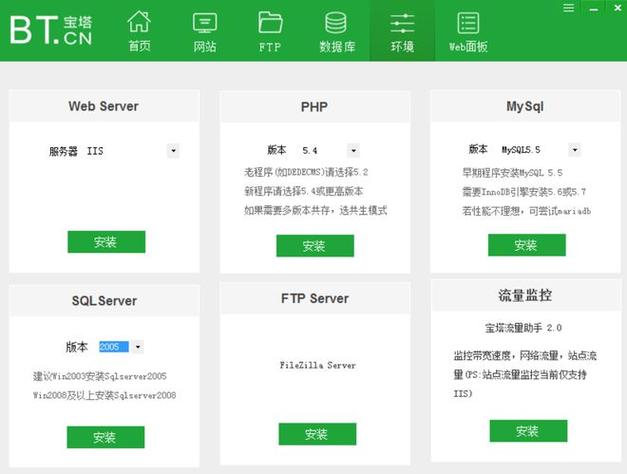The image size is (627, 474).
Task: Expand the MySql 版本 dropdown arrow
Action: (575, 150)
